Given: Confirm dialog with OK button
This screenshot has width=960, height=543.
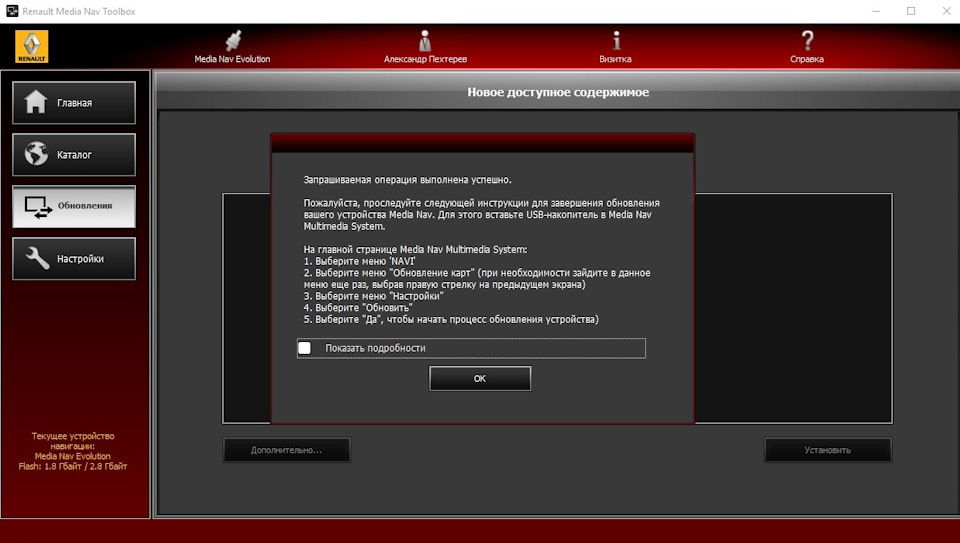Looking at the screenshot, I should tap(480, 379).
